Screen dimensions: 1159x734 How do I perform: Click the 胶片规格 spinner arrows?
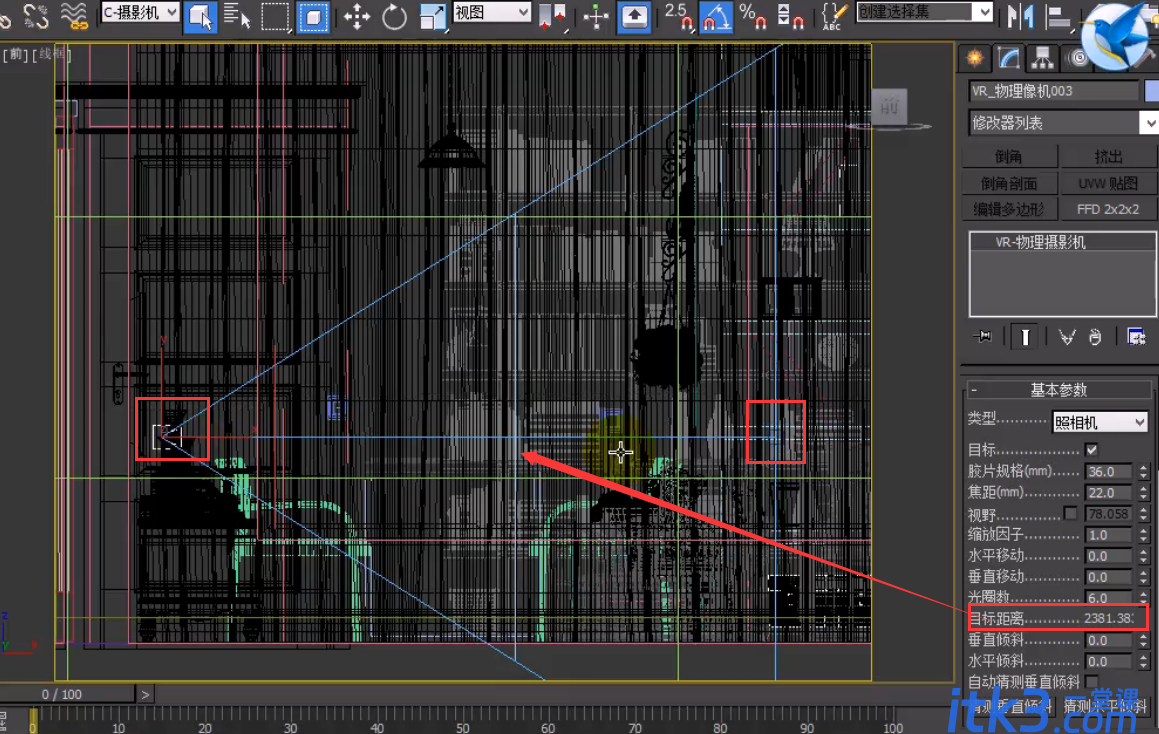tap(1143, 472)
